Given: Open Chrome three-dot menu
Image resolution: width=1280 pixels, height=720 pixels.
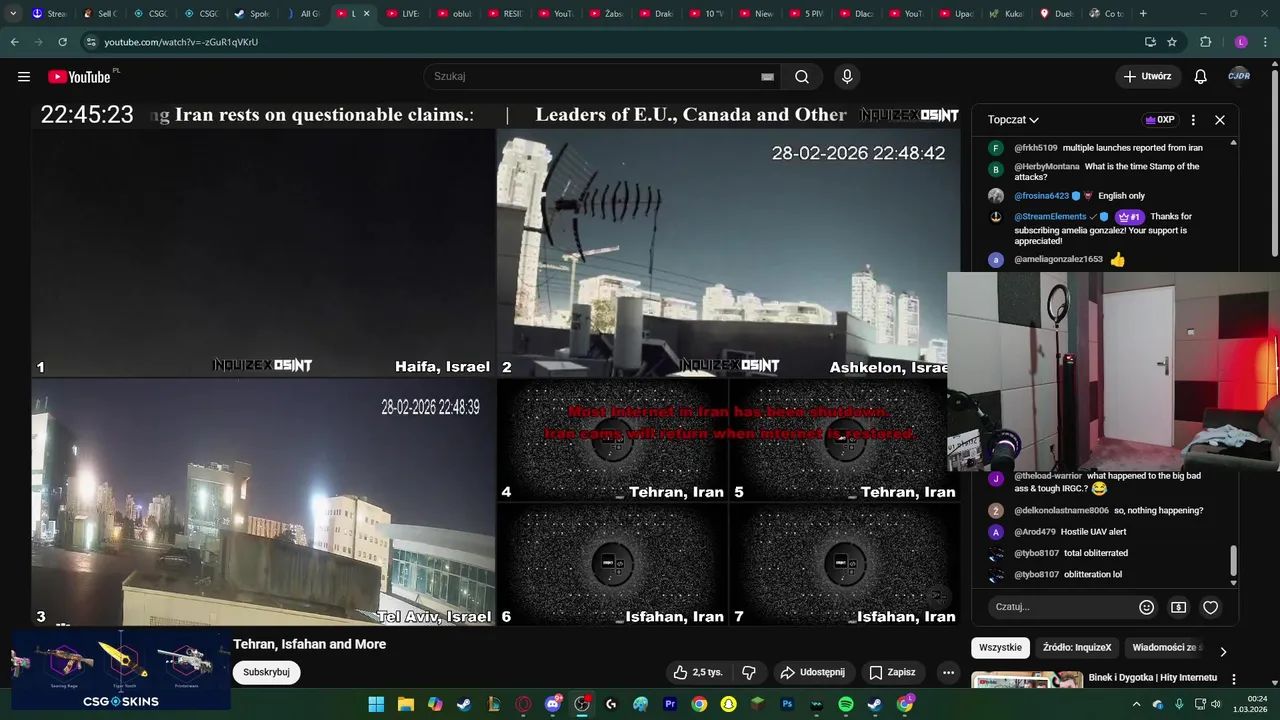Looking at the screenshot, I should click(1264, 42).
